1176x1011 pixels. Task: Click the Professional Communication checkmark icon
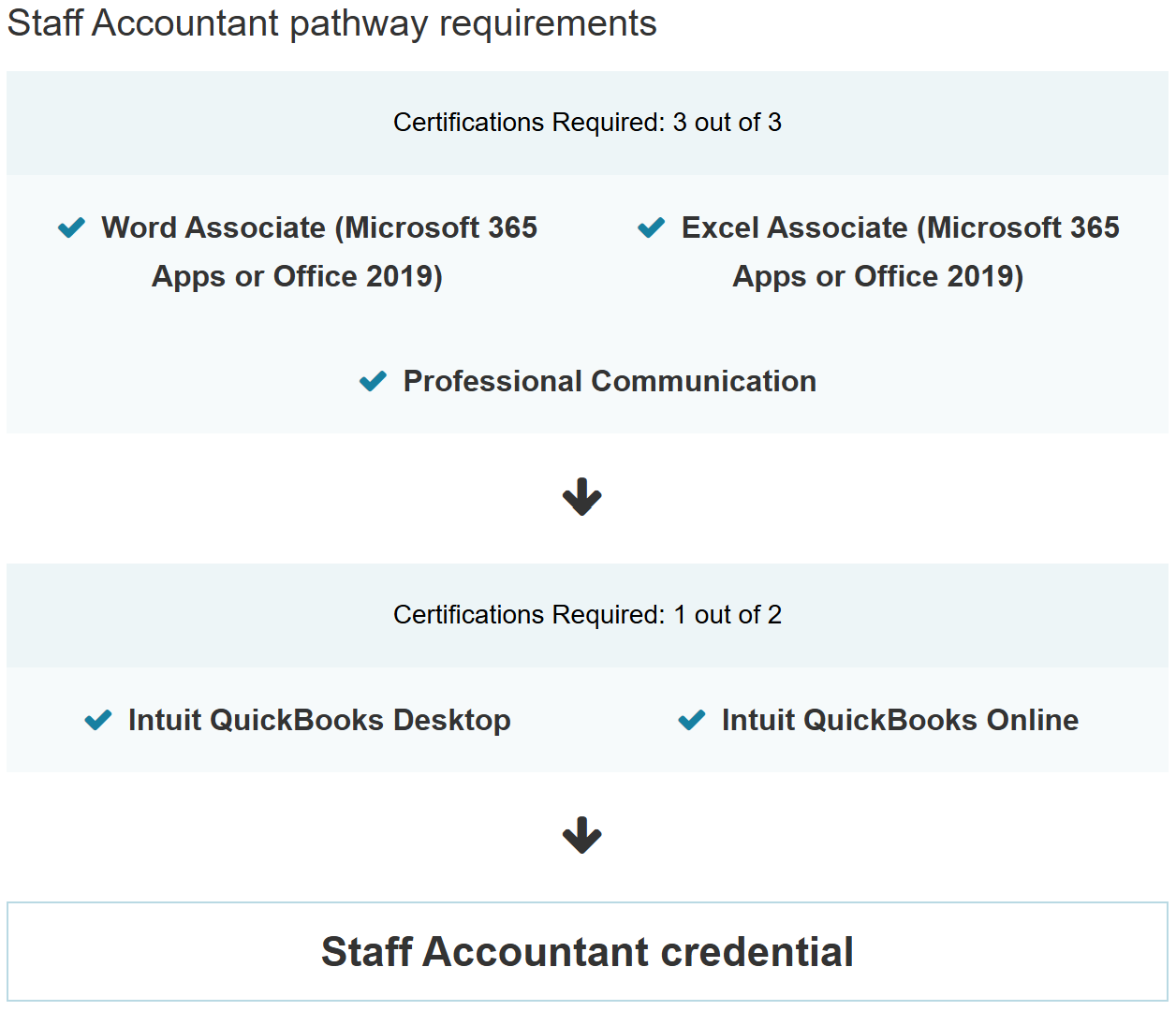point(373,381)
